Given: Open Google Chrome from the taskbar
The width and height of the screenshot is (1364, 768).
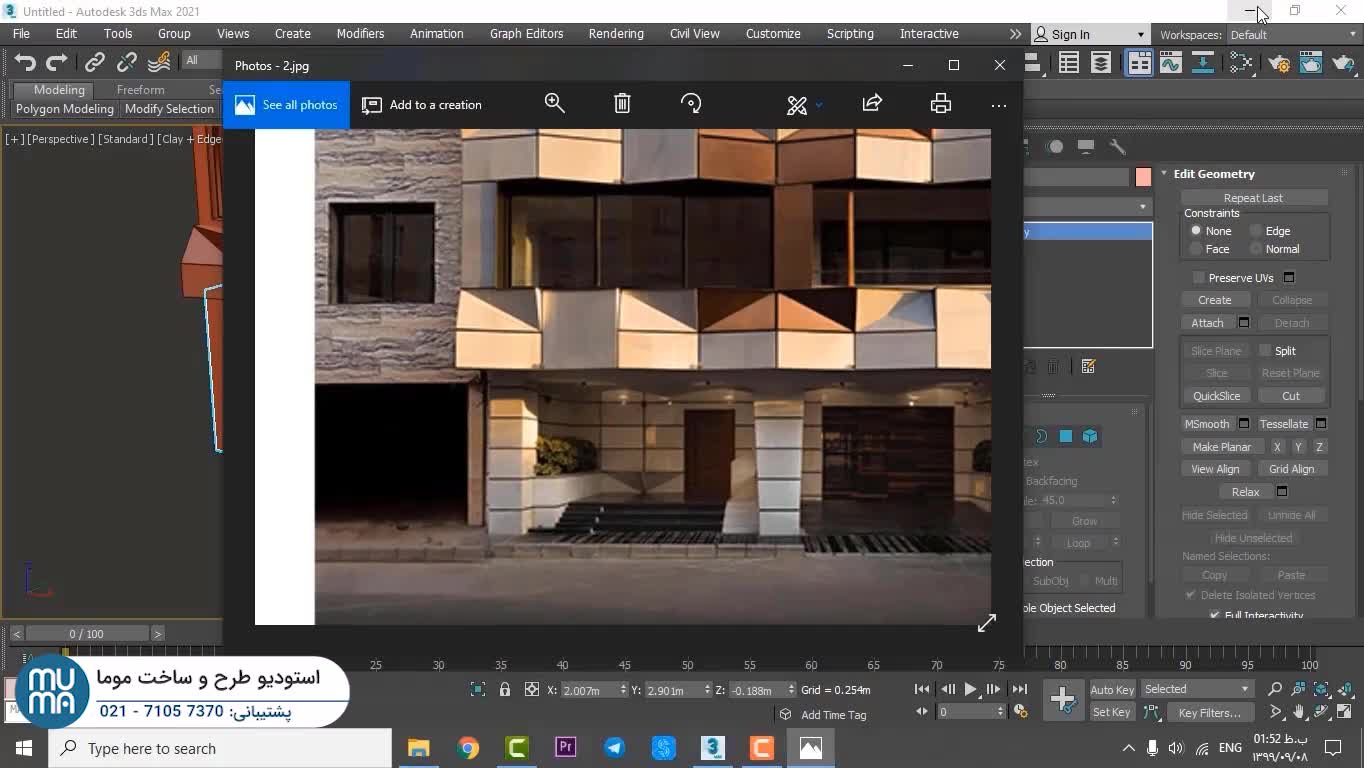Looking at the screenshot, I should point(468,748).
